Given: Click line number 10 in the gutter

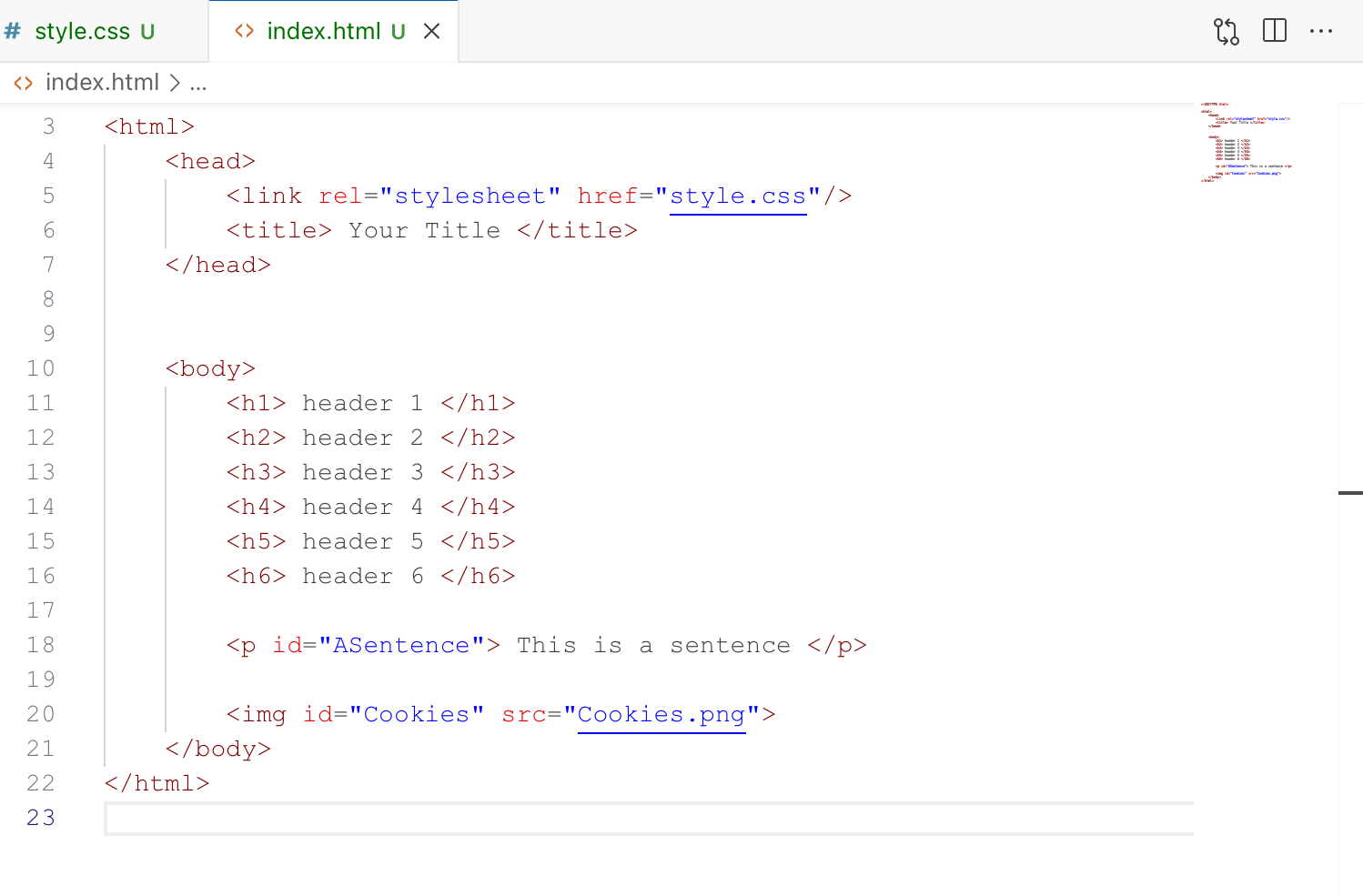Looking at the screenshot, I should click(x=41, y=368).
